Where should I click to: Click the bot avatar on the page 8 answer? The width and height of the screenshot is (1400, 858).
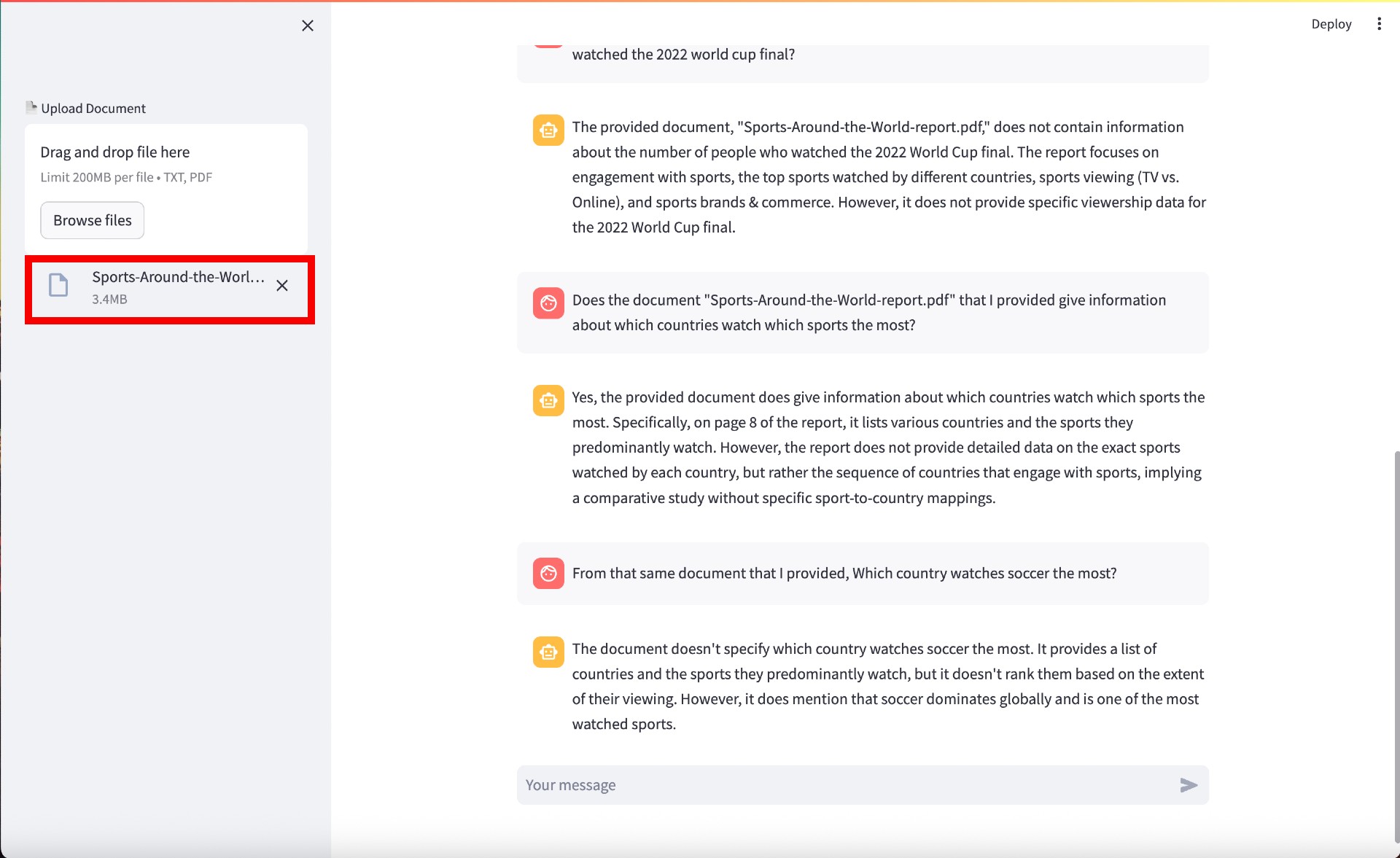pyautogui.click(x=548, y=400)
